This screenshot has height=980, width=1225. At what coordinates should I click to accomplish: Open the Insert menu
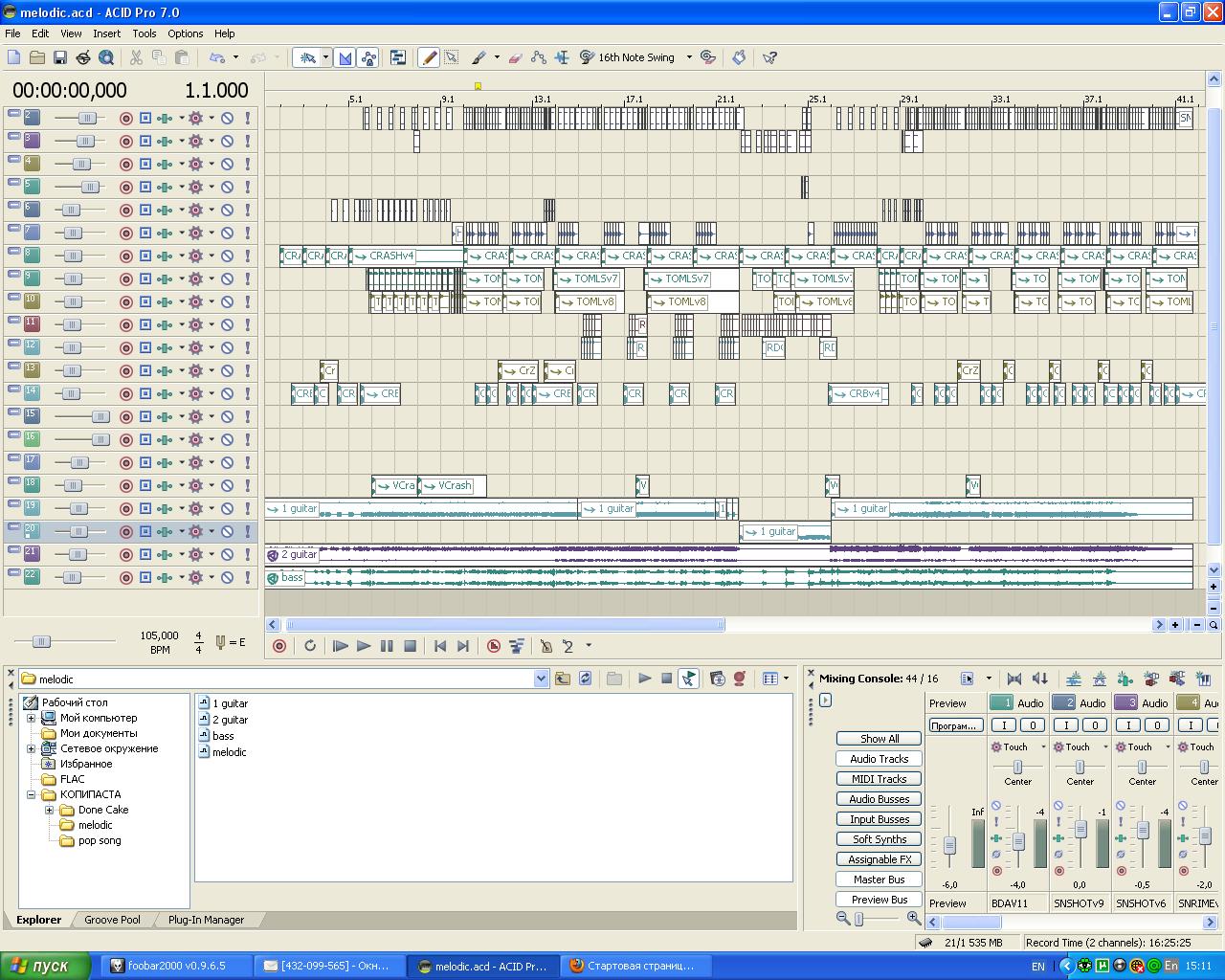pos(106,33)
